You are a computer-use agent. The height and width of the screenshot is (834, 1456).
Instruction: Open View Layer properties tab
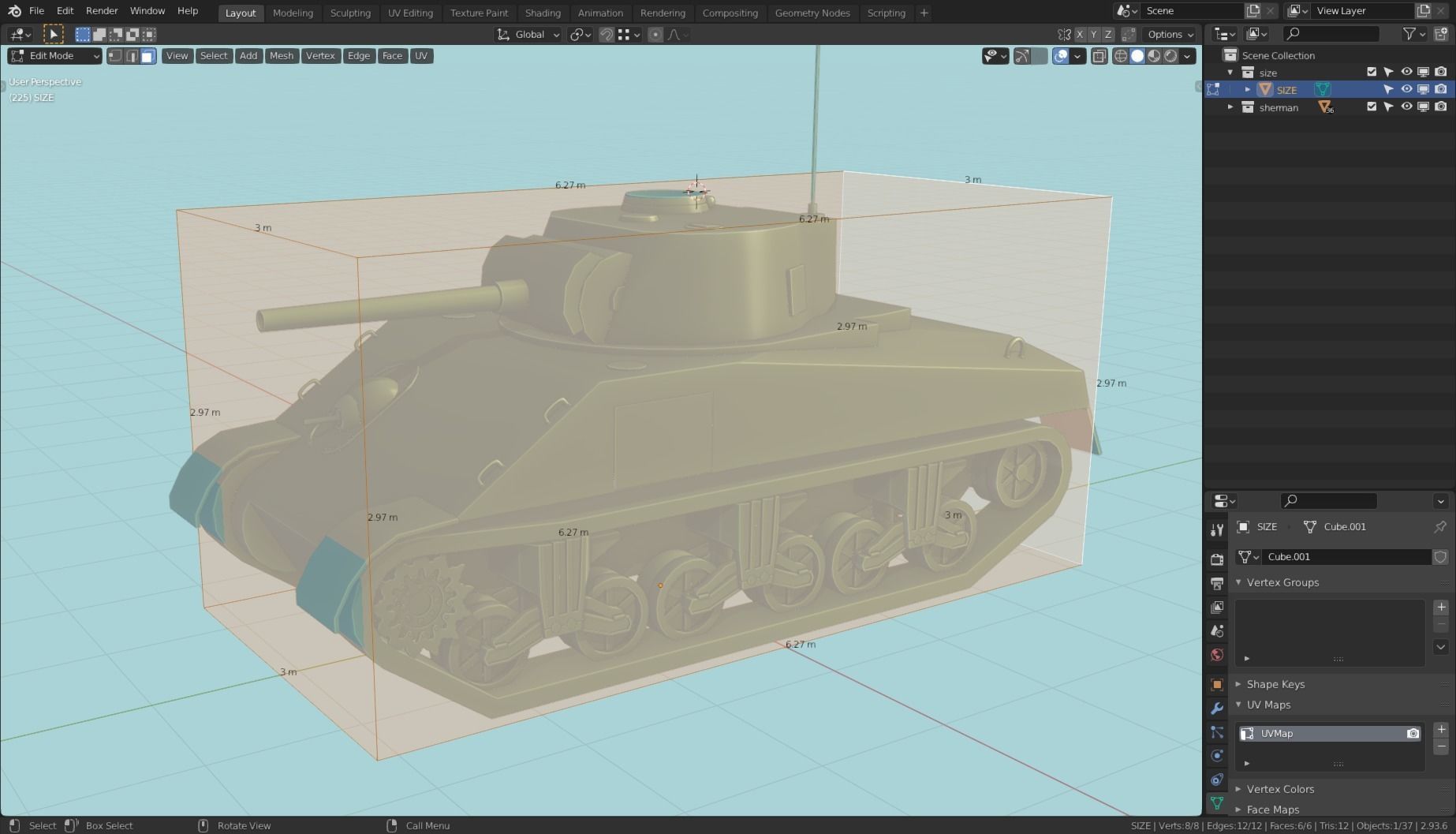1217,607
